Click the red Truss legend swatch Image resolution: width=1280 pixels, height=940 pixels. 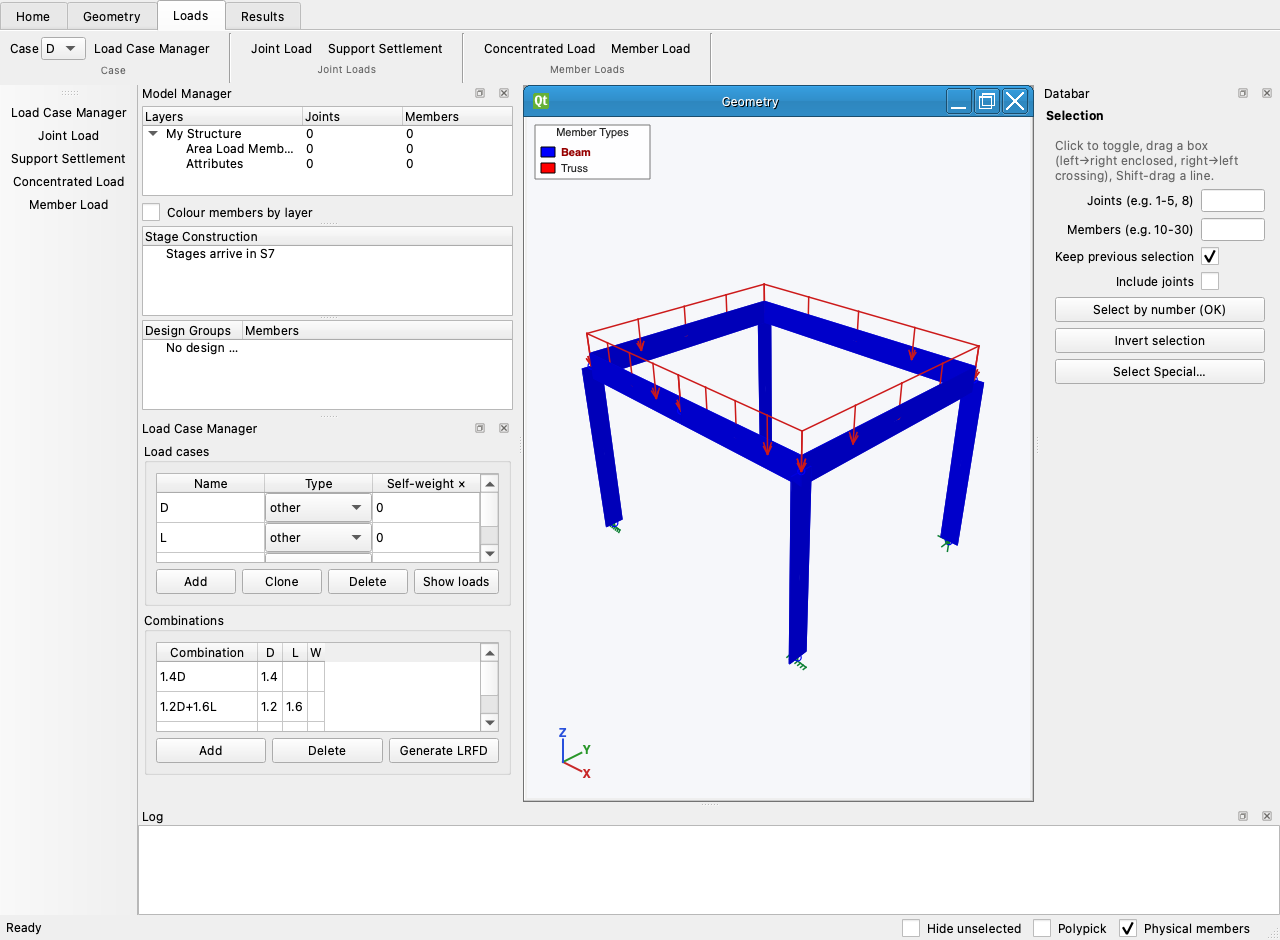[x=548, y=168]
